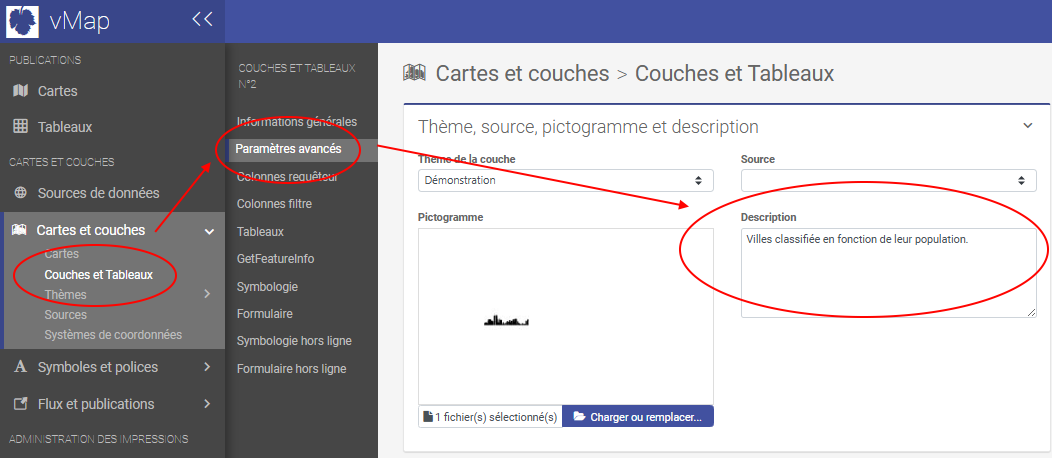Click the letter A icon for Symboles et polices
Viewport: 1052px width, 458px height.
(x=21, y=367)
